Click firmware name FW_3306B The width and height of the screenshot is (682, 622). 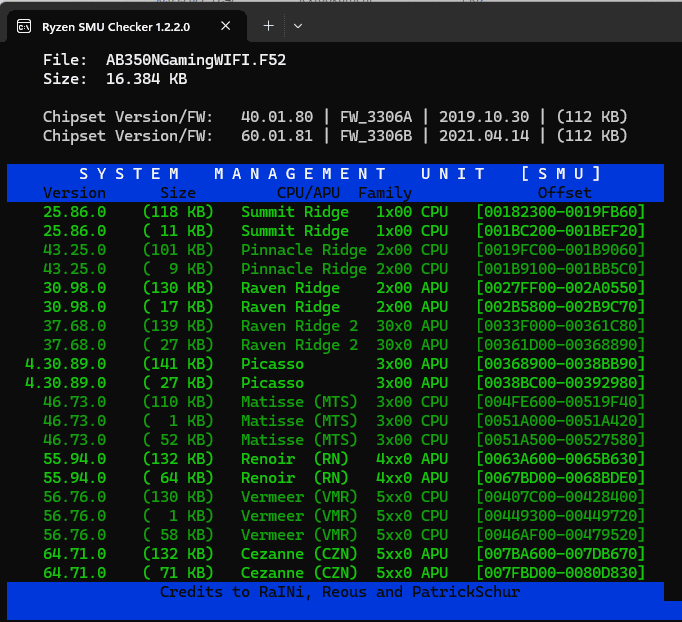(x=376, y=136)
